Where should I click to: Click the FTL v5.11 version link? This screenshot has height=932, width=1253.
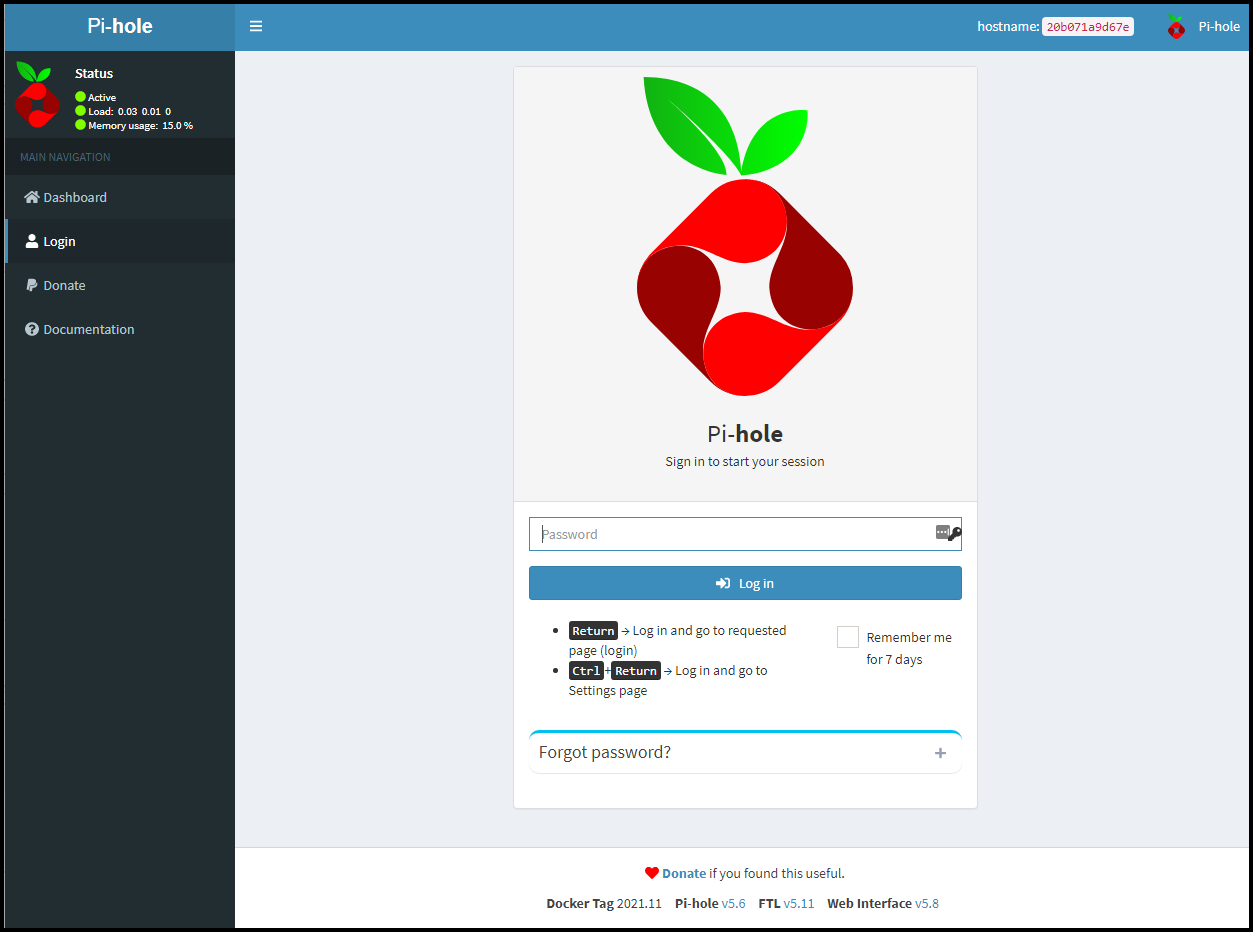coord(798,903)
